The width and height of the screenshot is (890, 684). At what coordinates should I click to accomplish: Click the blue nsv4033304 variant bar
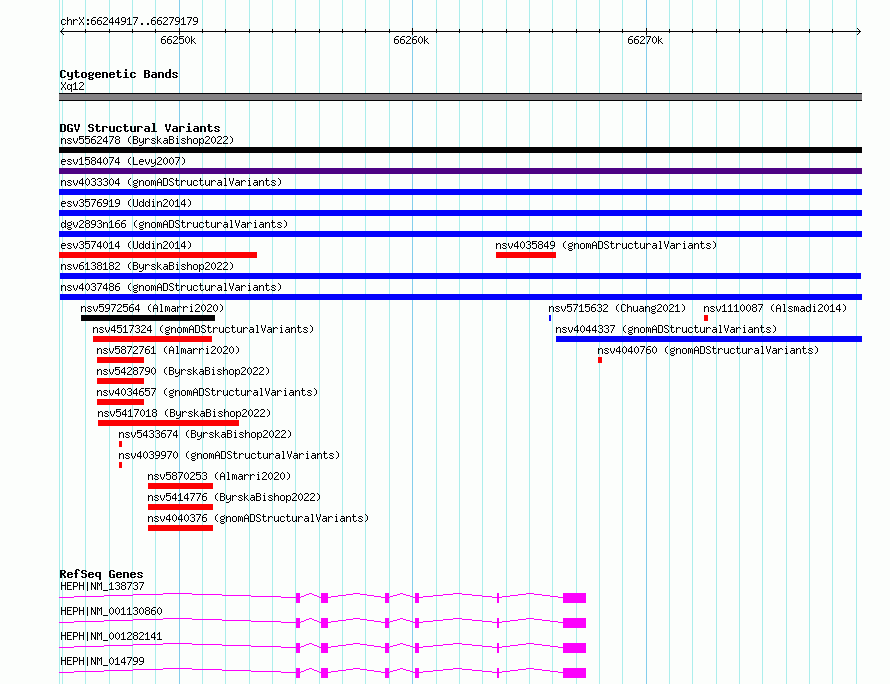pos(460,192)
